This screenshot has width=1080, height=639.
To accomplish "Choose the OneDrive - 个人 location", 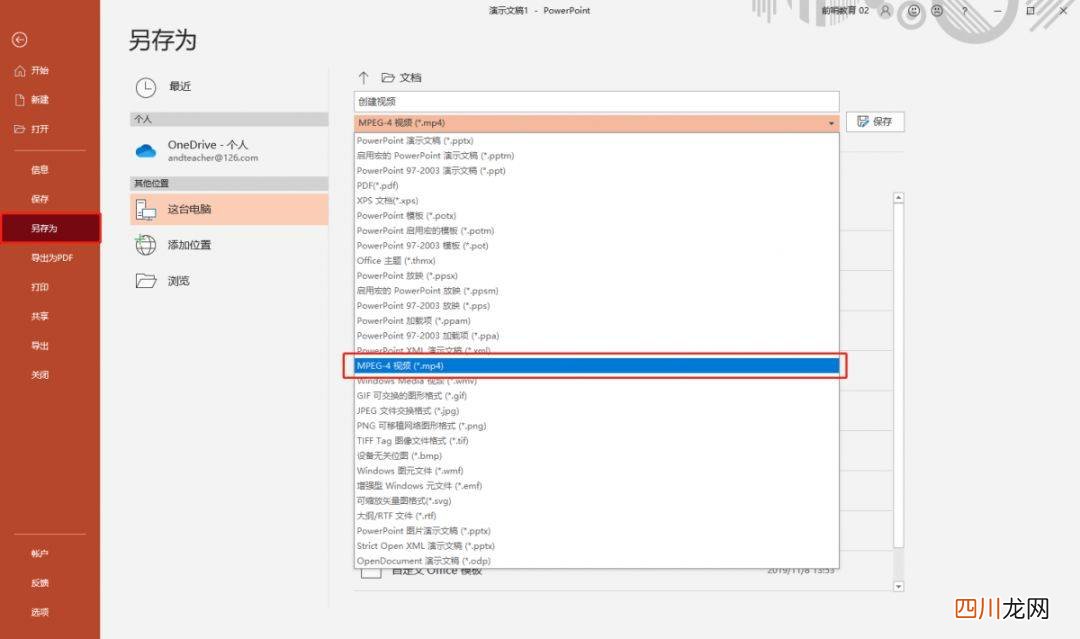I will [229, 150].
